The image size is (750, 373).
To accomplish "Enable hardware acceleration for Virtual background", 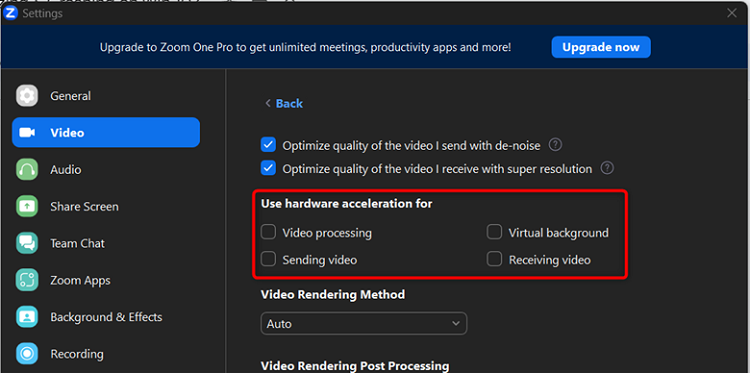I will pos(494,232).
